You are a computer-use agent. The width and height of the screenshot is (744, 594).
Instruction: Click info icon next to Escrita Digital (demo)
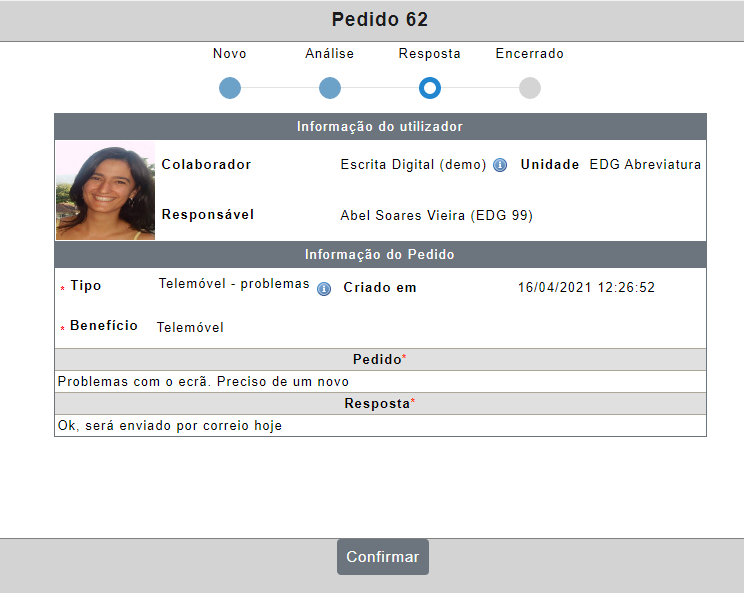click(x=500, y=165)
